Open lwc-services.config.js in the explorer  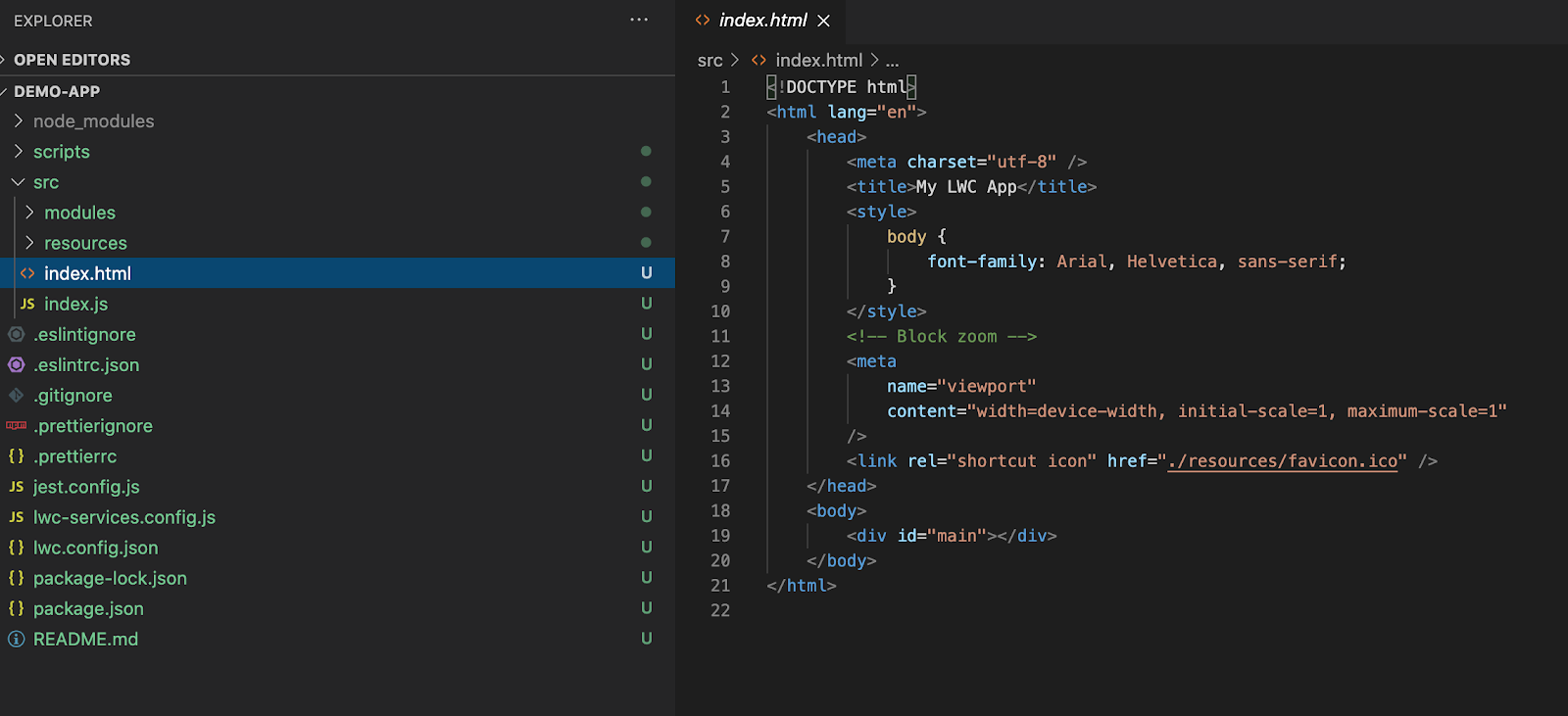123,517
